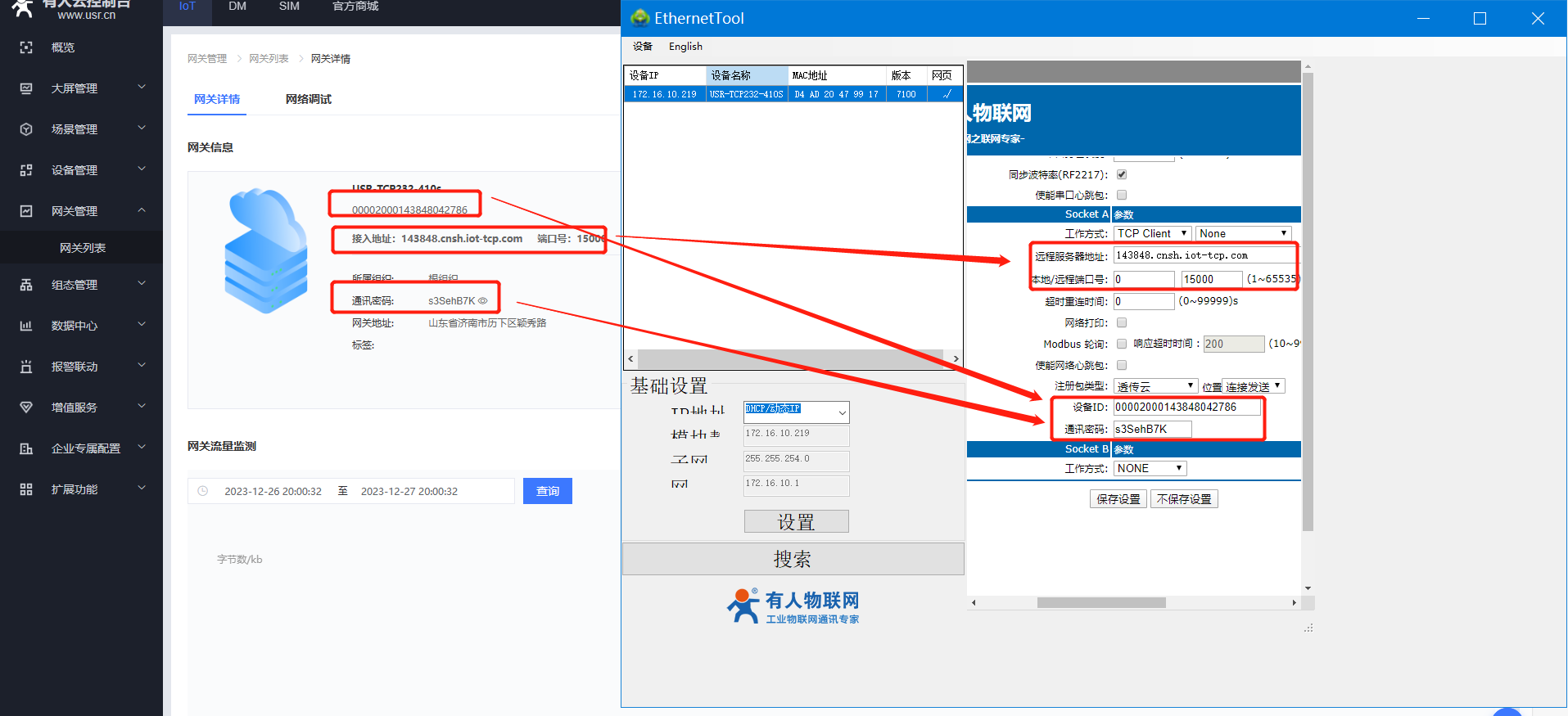Click the 场景管理 cube icon
This screenshot has width=1568, height=716.
(x=26, y=129)
